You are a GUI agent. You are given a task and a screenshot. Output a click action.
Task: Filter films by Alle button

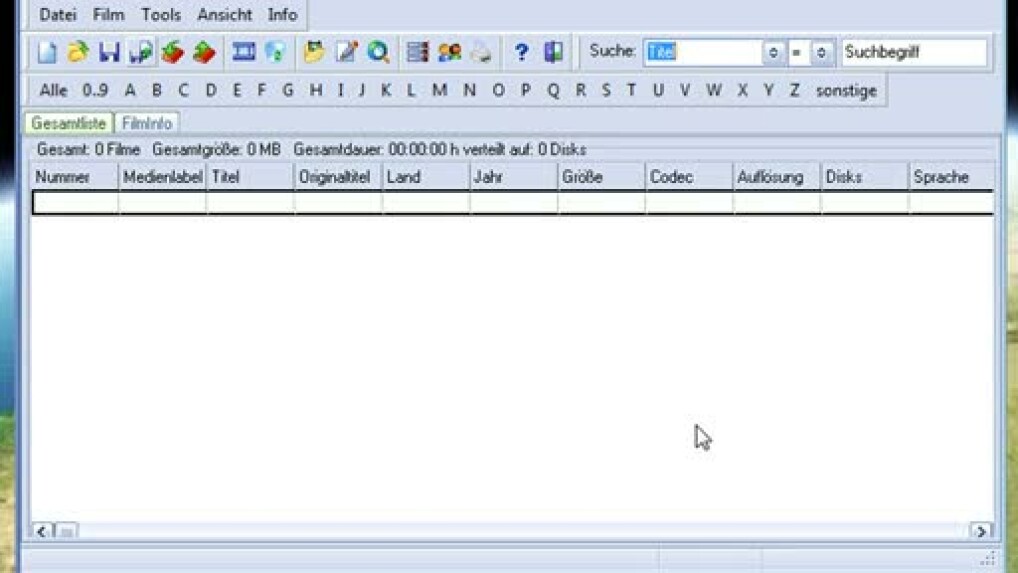53,90
